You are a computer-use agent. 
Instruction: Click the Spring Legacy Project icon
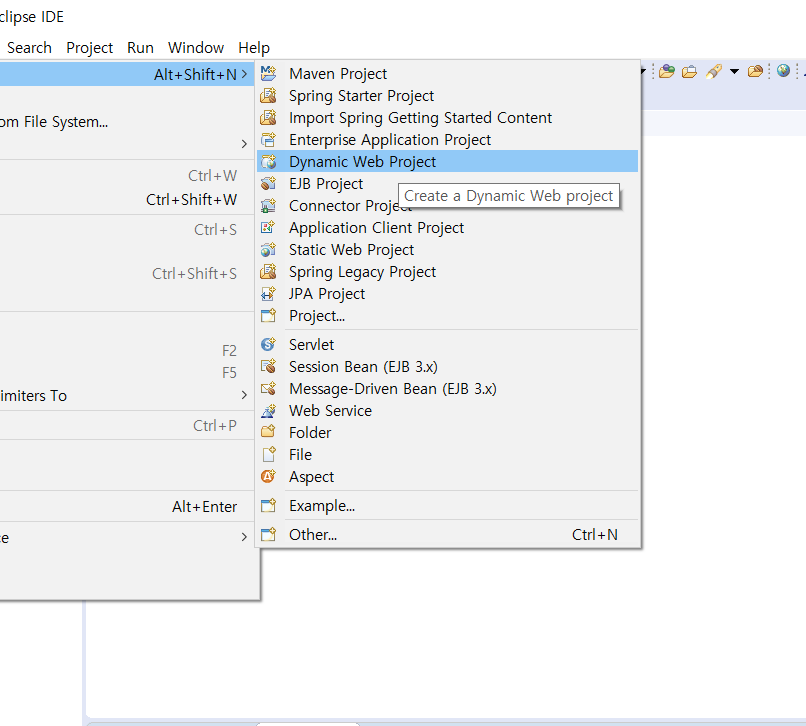[x=268, y=271]
